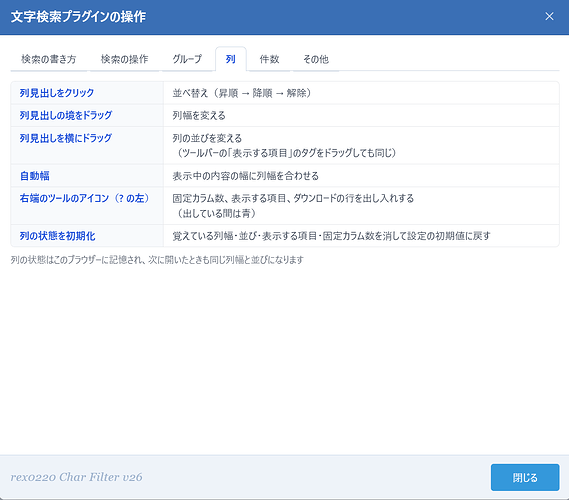Show the その他 tab
This screenshot has height=500, width=569.
coord(316,59)
